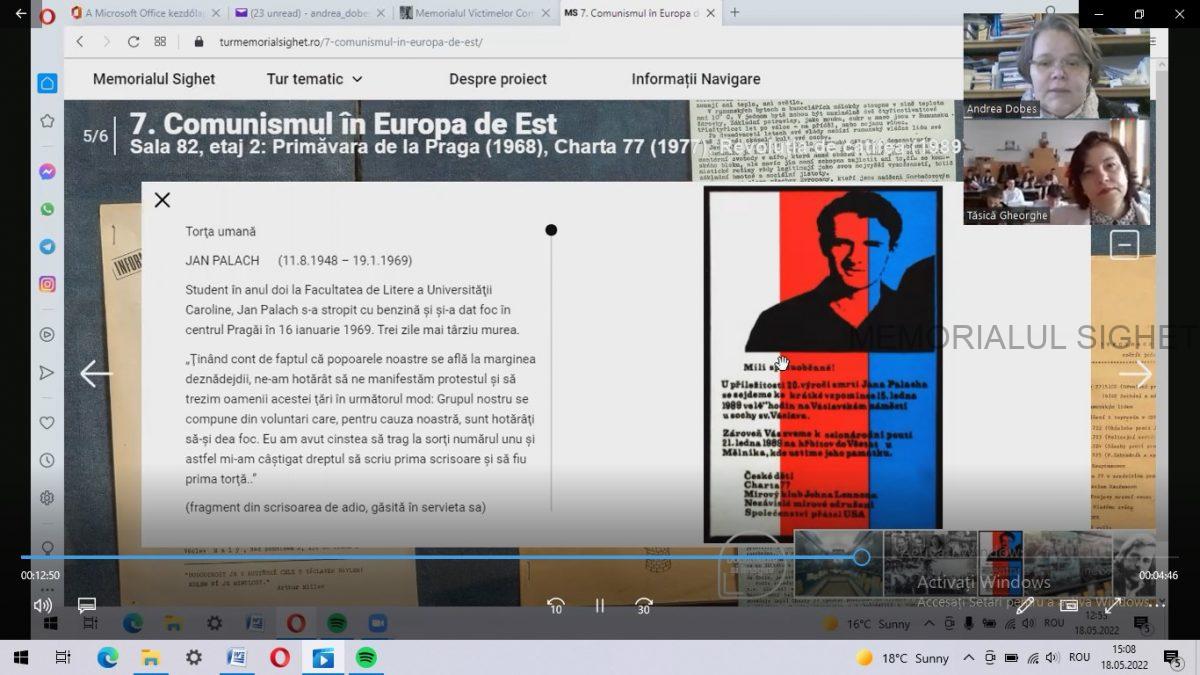Expand hidden system tray icons
This screenshot has width=1200, height=675.
[x=968, y=658]
